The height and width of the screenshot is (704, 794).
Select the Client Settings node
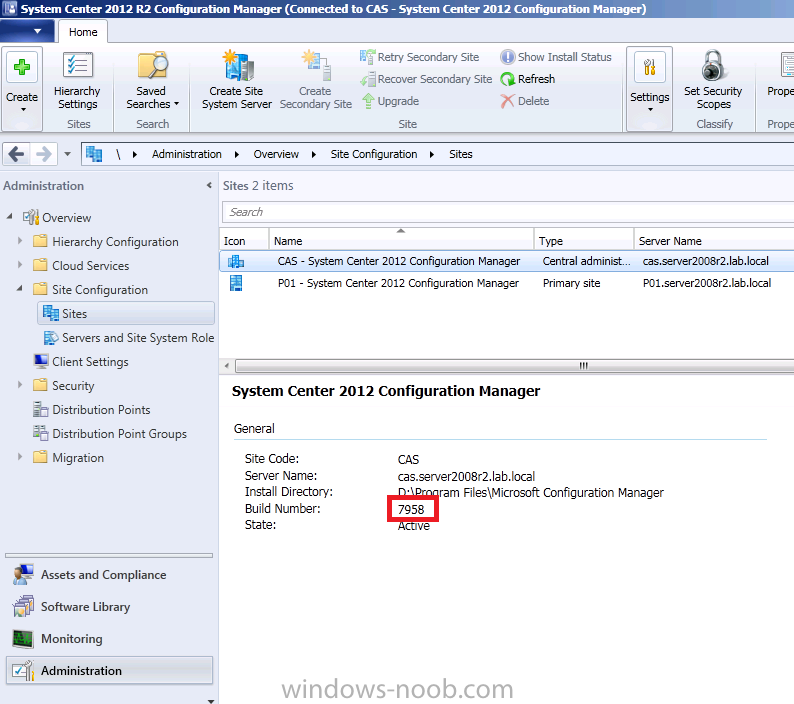(81, 362)
